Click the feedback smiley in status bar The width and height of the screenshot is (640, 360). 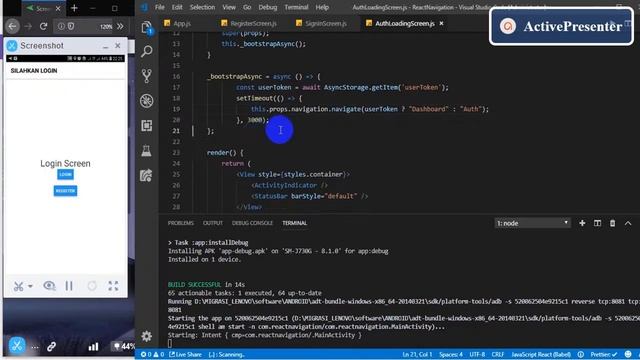click(628, 355)
